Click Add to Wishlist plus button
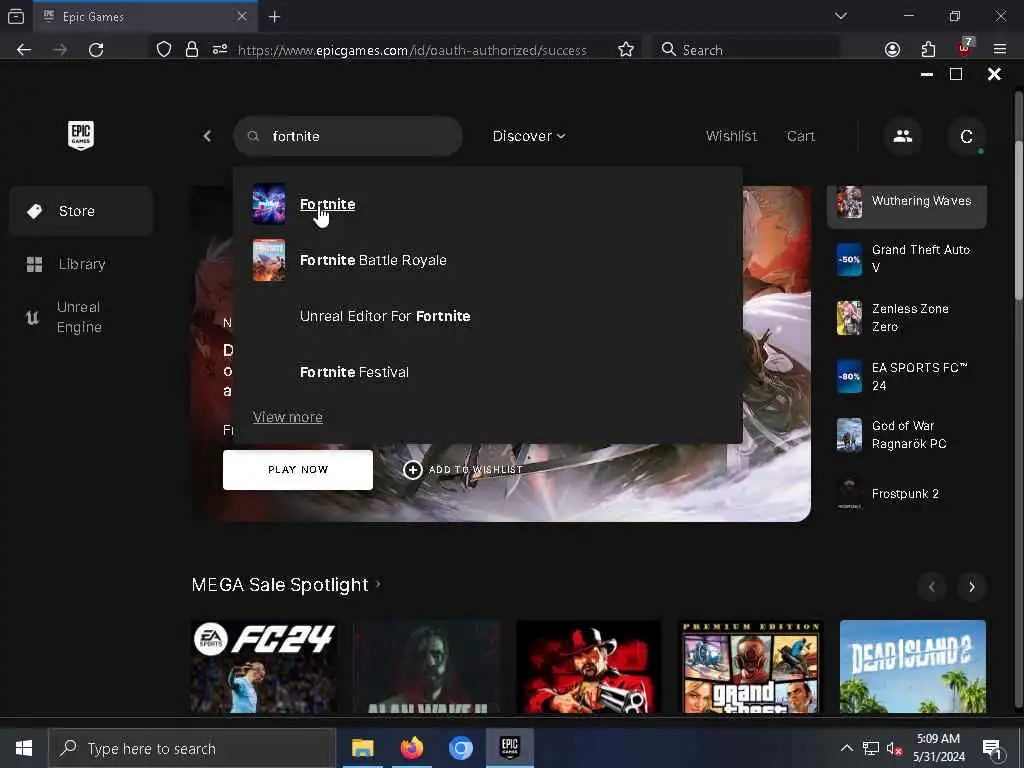1024x768 pixels. click(413, 470)
